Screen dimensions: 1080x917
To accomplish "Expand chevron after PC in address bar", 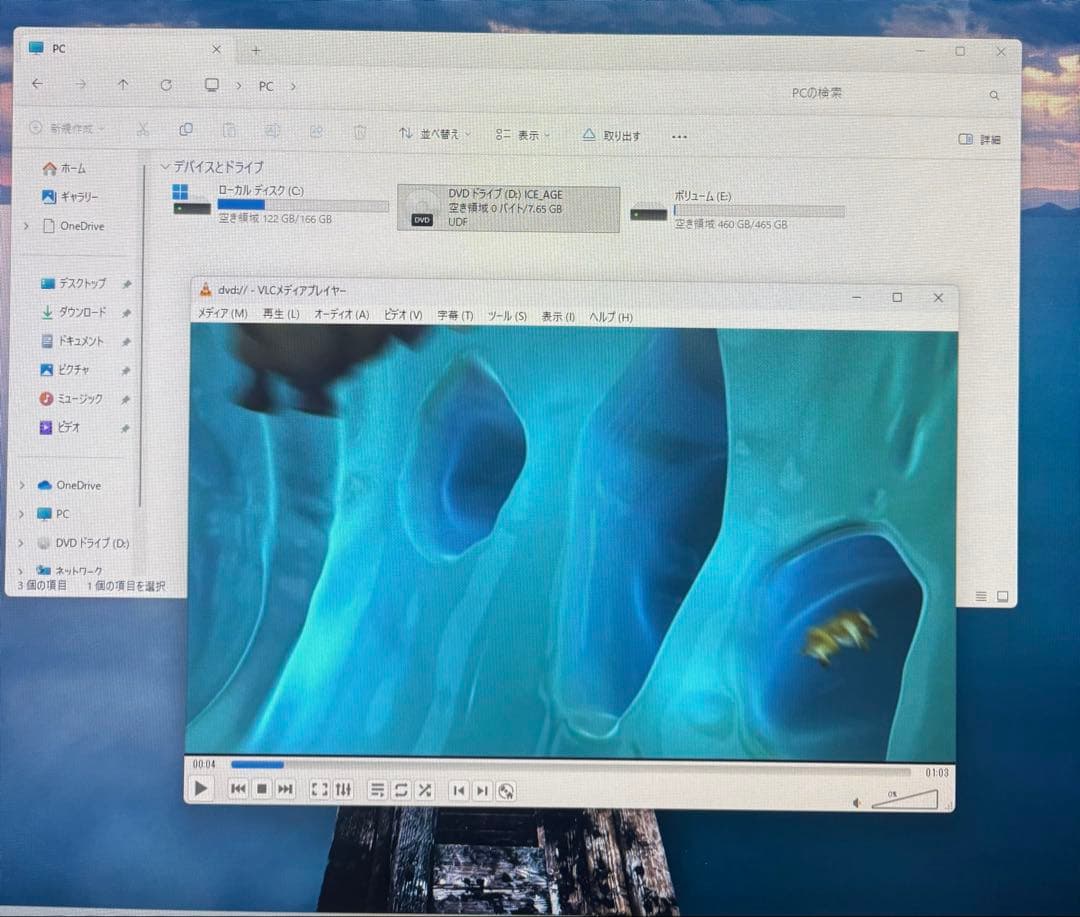I will tap(293, 86).
